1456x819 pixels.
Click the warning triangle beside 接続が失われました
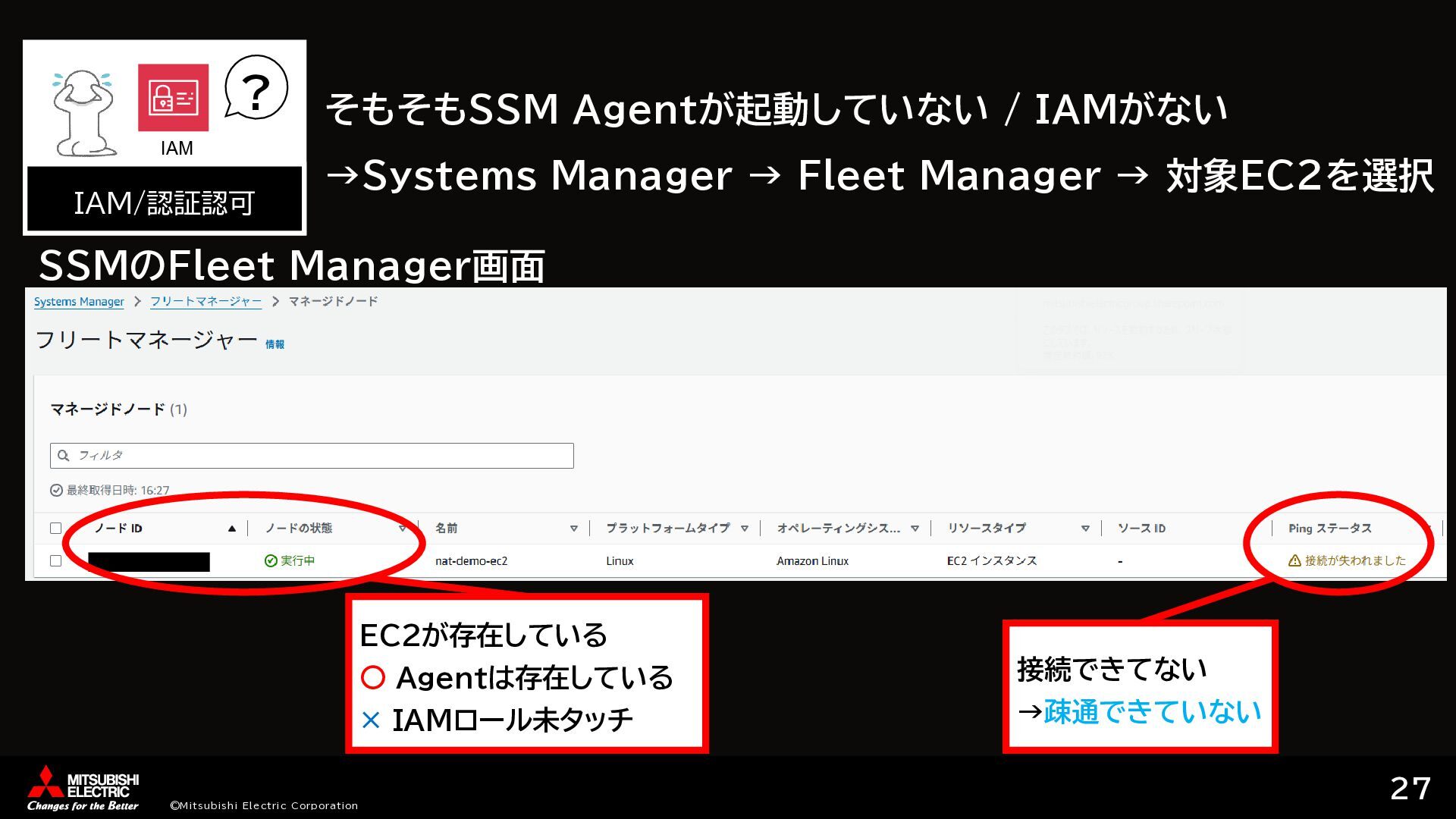[x=1294, y=561]
